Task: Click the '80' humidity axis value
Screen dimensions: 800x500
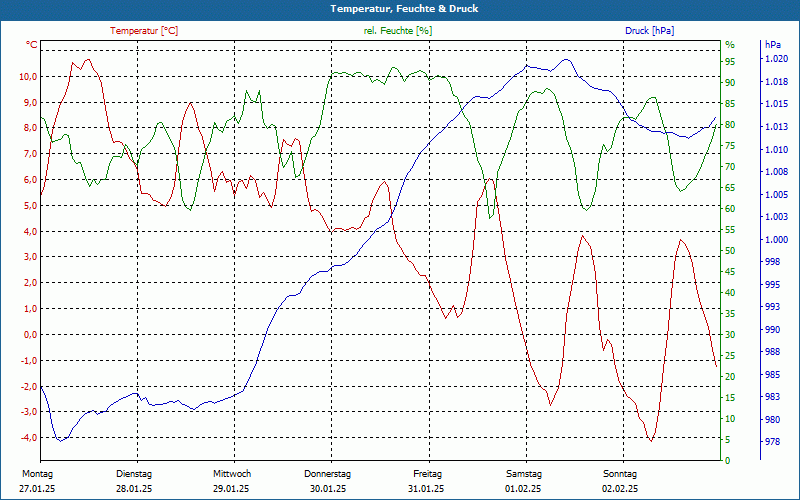Action: (731, 124)
